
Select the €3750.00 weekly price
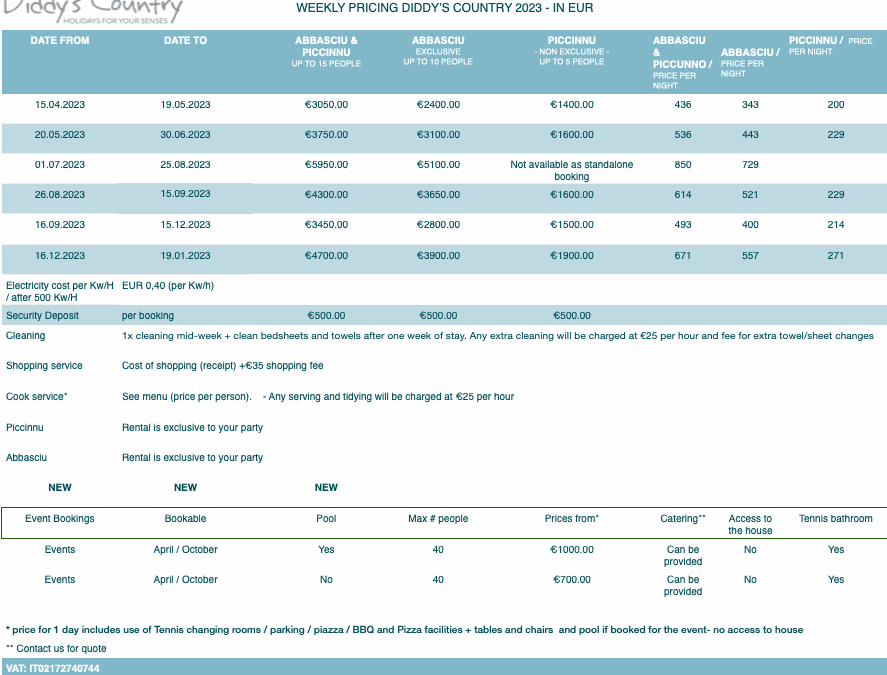click(x=326, y=135)
